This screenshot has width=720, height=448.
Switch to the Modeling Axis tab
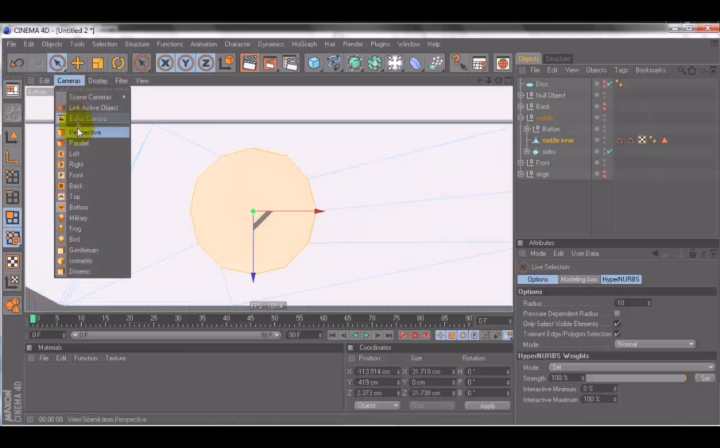579,280
